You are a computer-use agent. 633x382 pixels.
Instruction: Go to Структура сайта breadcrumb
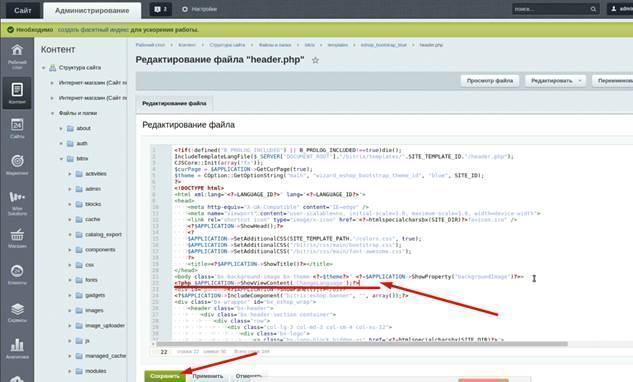coord(227,45)
